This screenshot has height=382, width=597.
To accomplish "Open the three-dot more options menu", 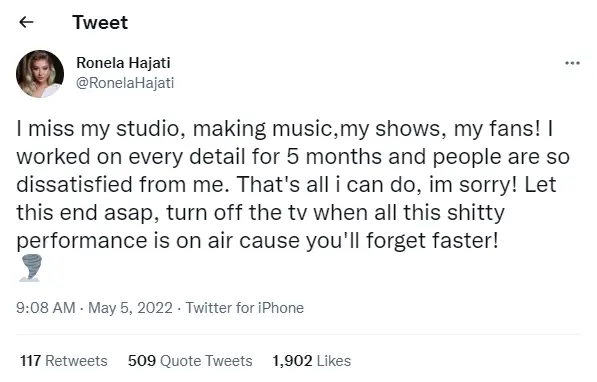I will [x=572, y=63].
